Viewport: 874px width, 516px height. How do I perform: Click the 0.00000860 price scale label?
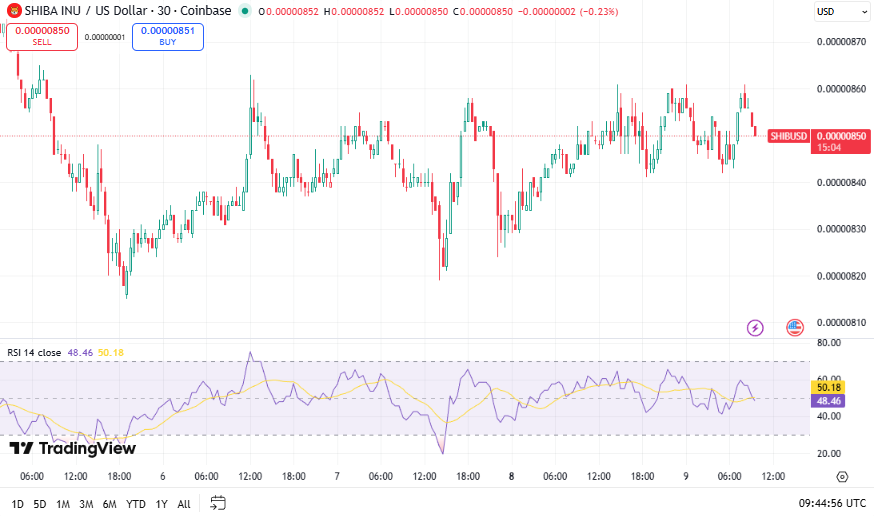pyautogui.click(x=841, y=89)
